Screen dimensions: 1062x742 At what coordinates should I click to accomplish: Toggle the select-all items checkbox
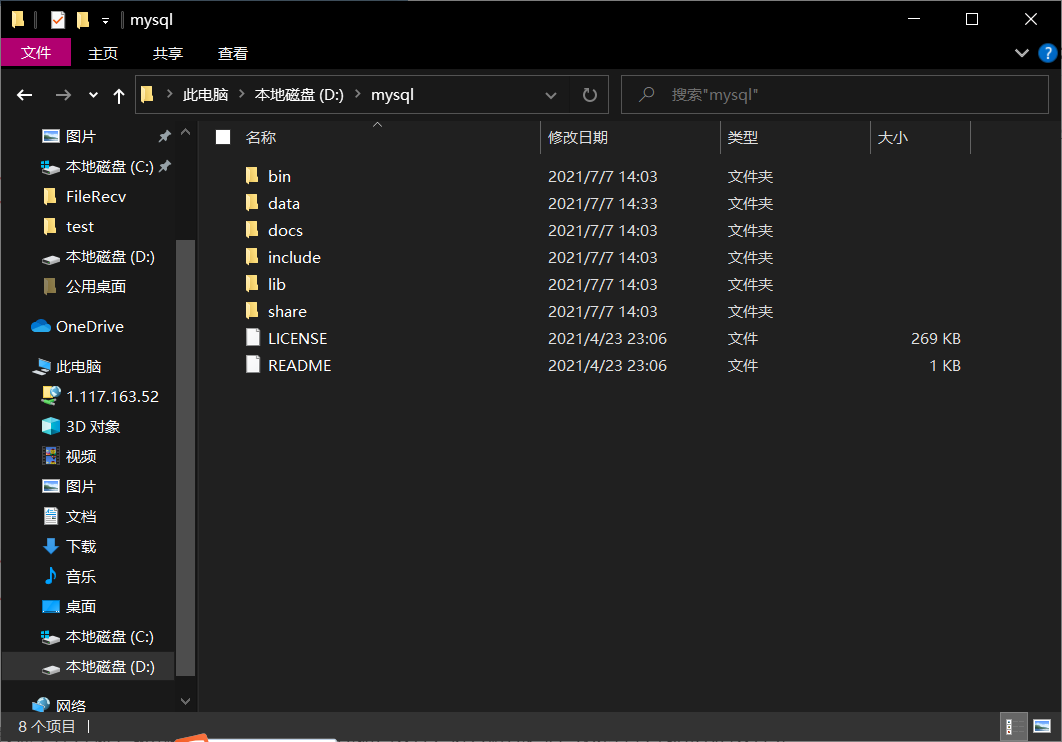tap(223, 137)
